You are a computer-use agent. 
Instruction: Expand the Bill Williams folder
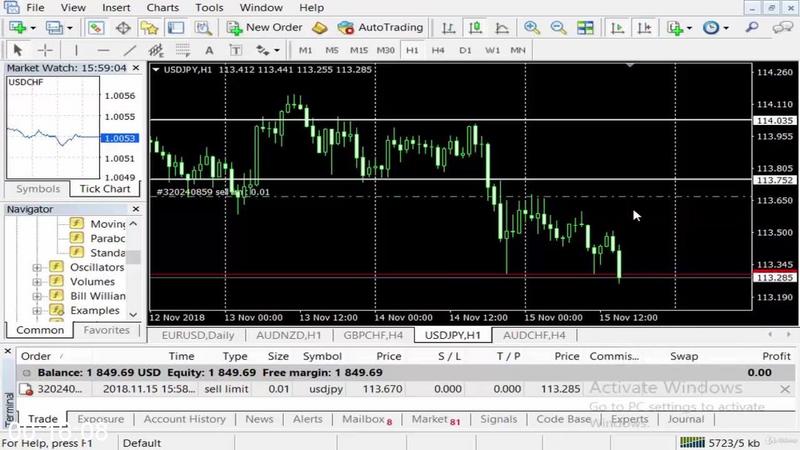pyautogui.click(x=37, y=296)
